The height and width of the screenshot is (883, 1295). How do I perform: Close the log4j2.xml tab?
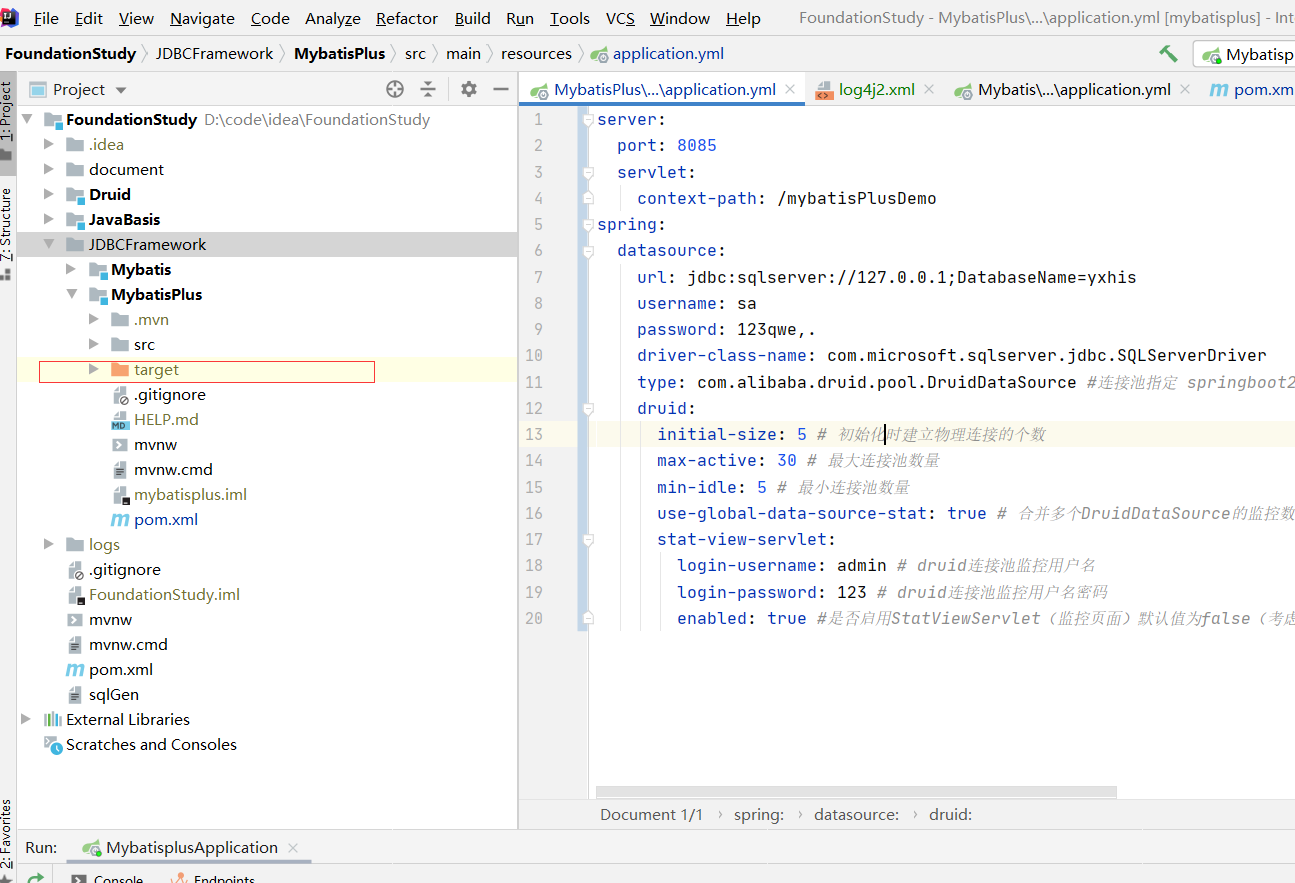pos(928,89)
